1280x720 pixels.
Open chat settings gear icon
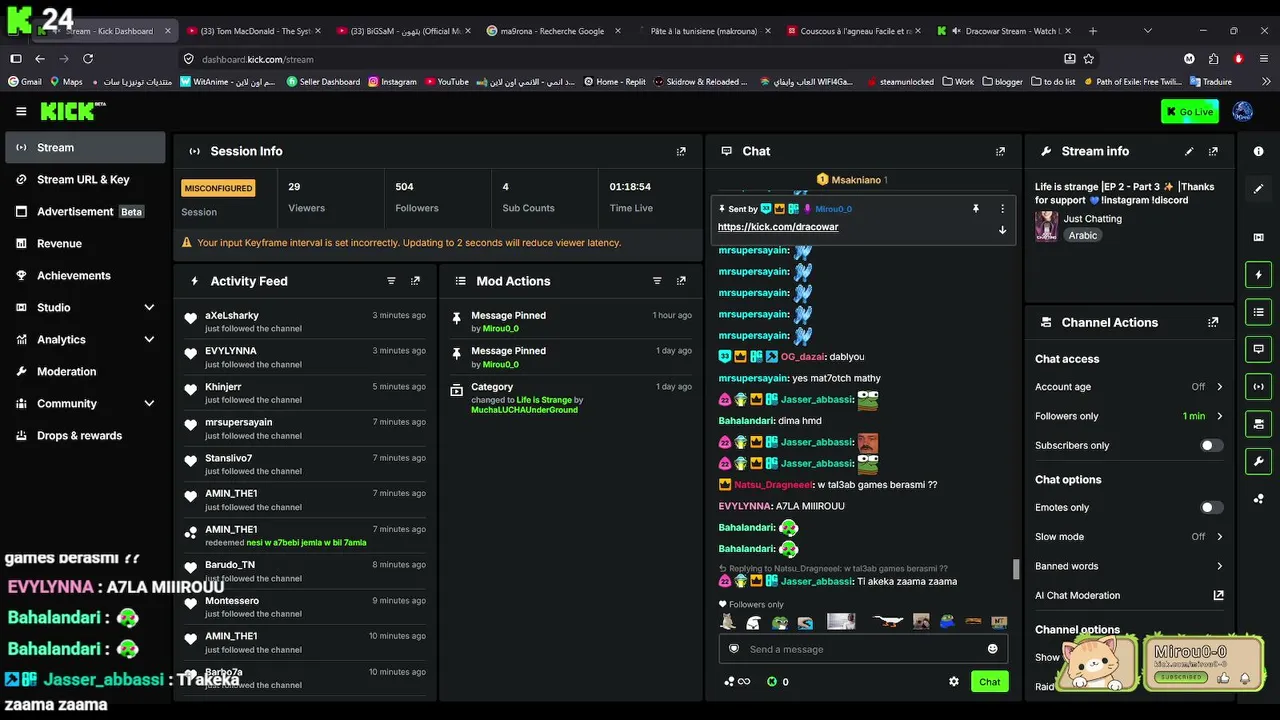coord(954,682)
